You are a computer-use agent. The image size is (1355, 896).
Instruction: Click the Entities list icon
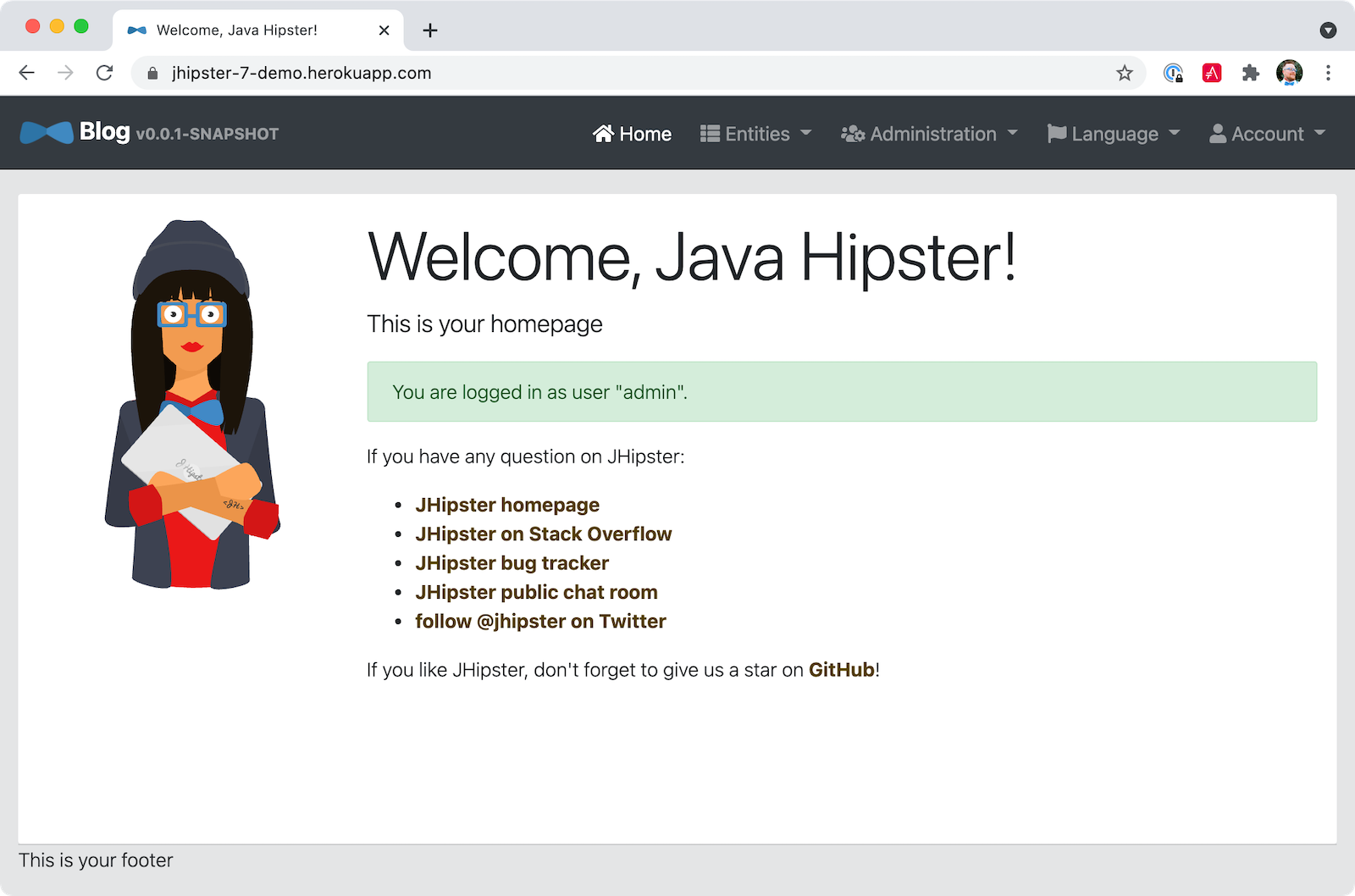point(710,134)
